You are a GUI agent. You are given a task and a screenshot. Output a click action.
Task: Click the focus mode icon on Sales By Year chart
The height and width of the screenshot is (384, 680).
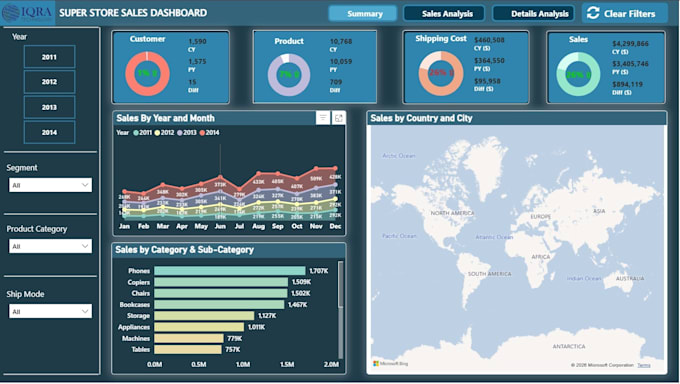click(339, 118)
